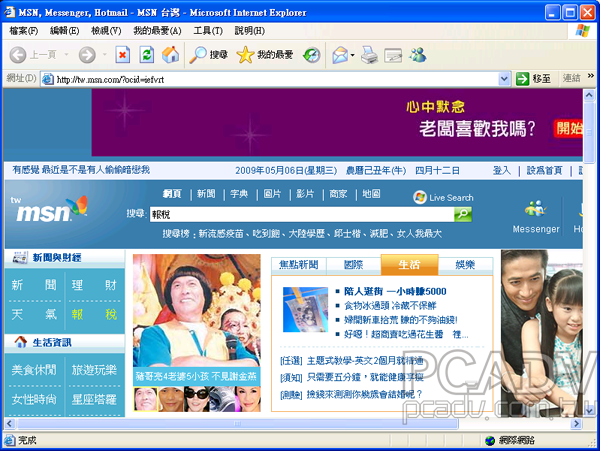Select the 新聞 search category
Image resolution: width=600 pixels, height=451 pixels.
pyautogui.click(x=206, y=194)
